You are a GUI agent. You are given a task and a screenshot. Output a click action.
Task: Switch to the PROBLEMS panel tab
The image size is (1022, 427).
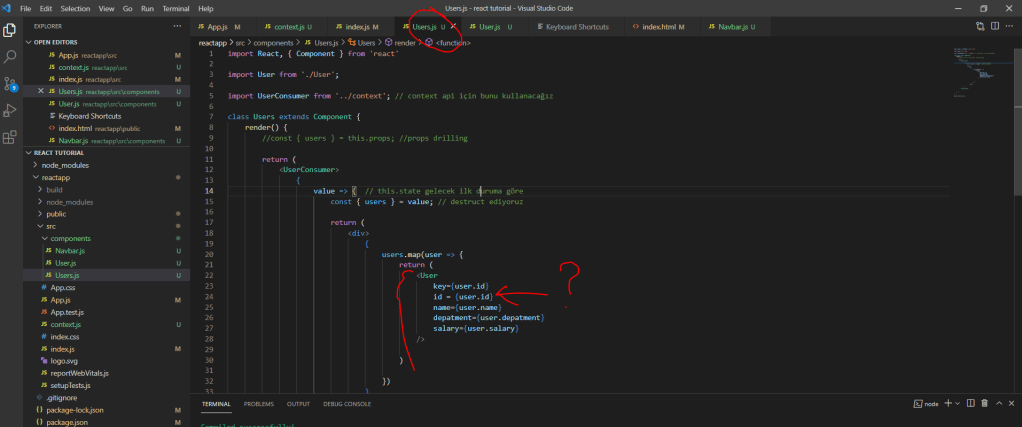tap(258, 404)
